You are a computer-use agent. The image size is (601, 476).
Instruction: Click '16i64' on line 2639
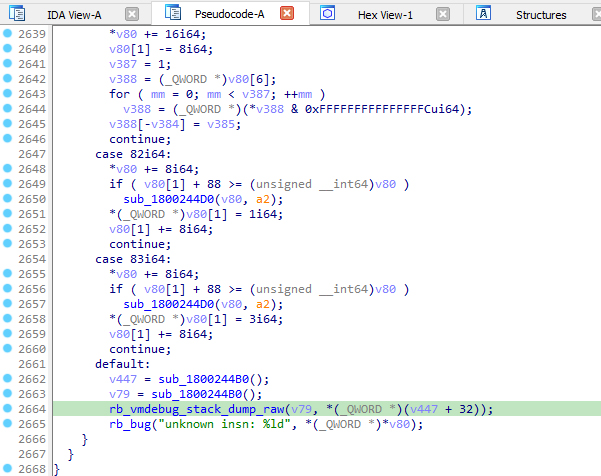coord(182,34)
